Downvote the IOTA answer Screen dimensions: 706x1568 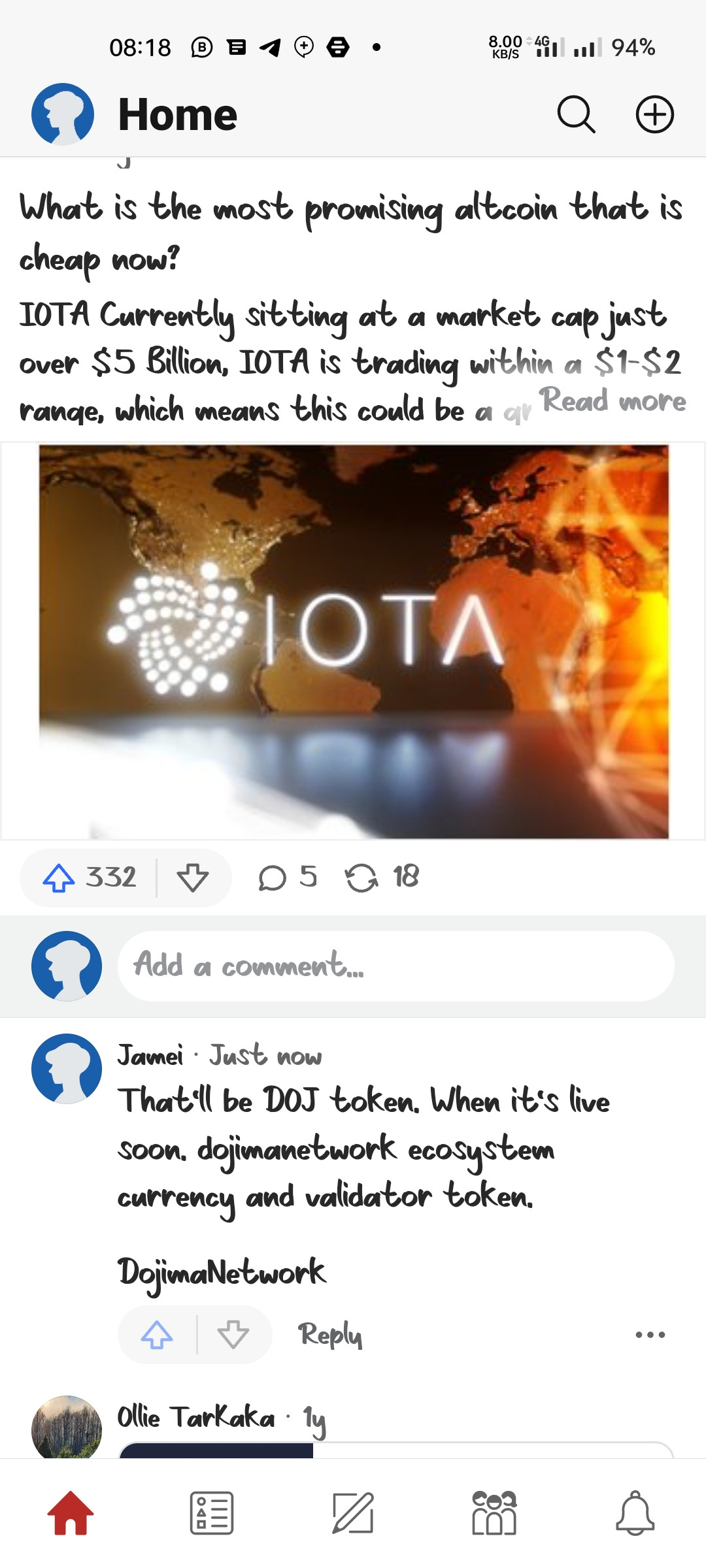click(193, 877)
